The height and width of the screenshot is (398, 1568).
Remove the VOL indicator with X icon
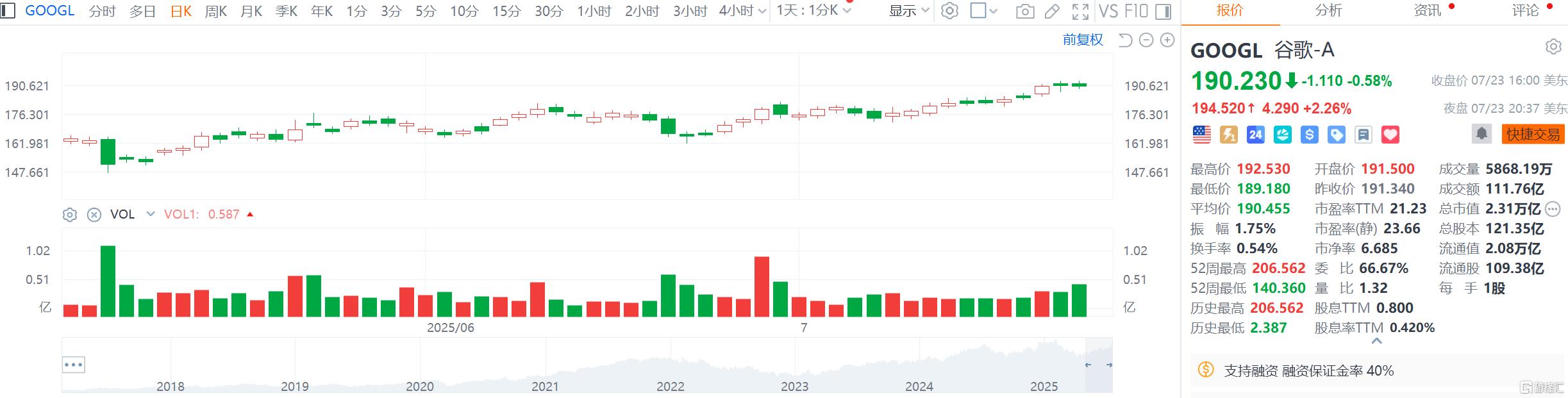tap(94, 215)
